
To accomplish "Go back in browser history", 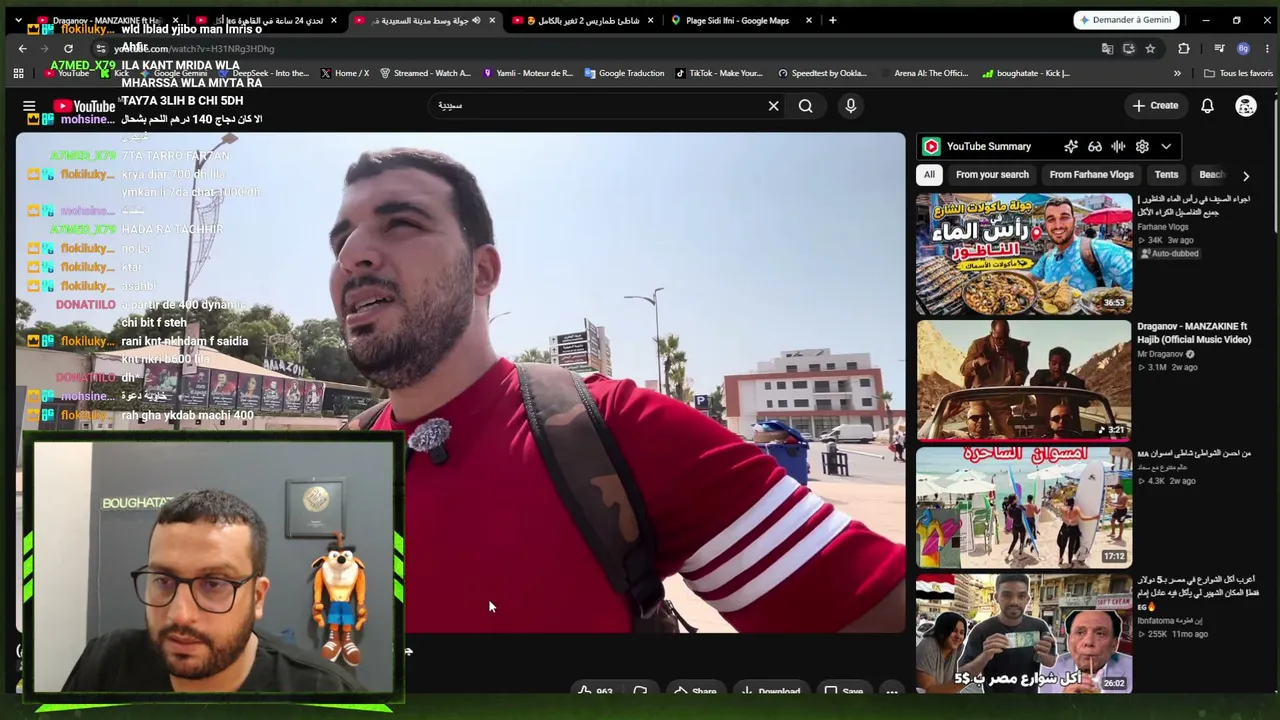I will (x=22, y=48).
